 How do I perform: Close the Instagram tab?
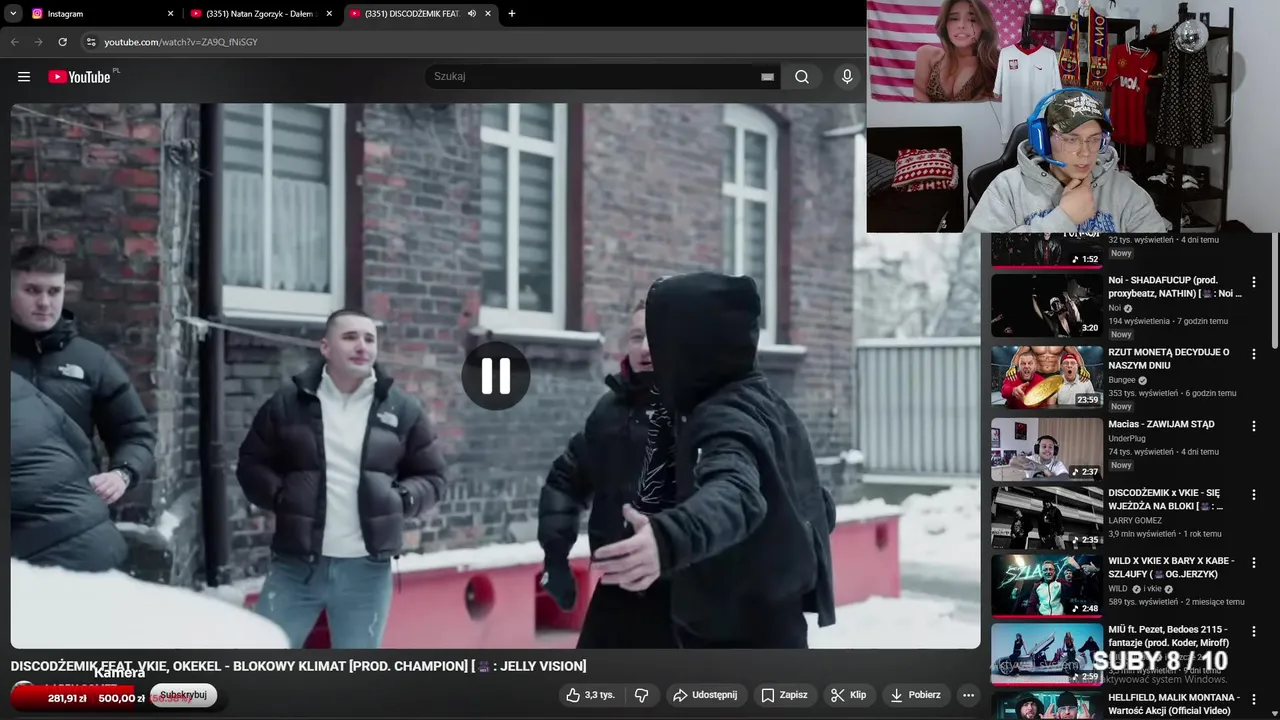point(170,14)
